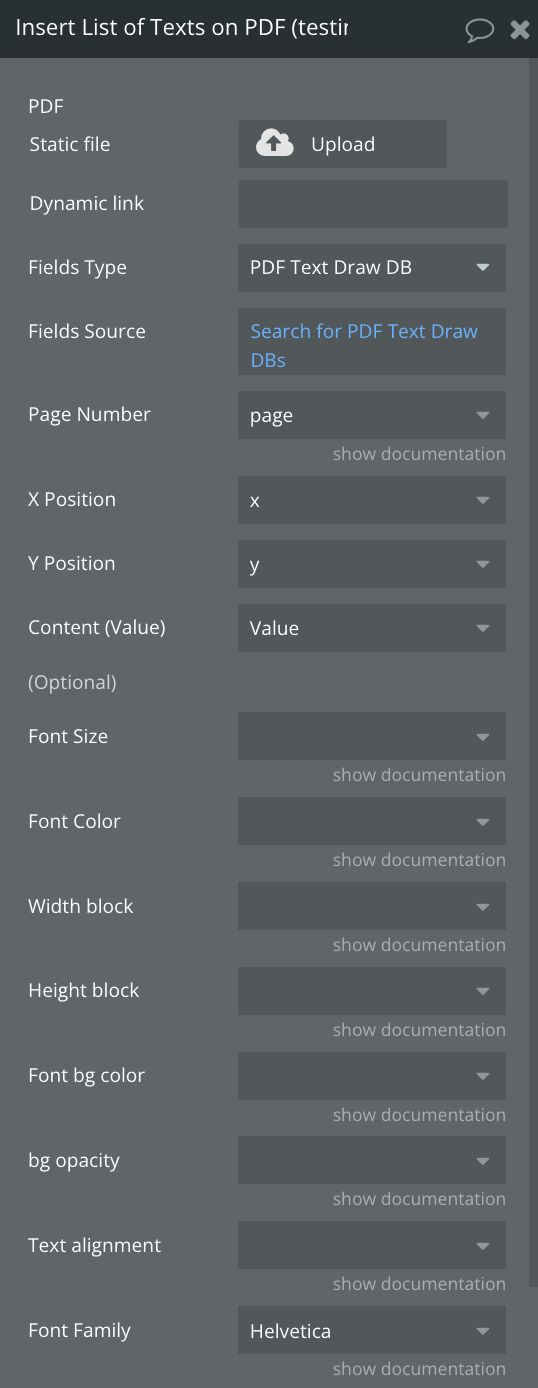The image size is (538, 1388).
Task: Open the Font Size dropdown
Action: coord(372,736)
